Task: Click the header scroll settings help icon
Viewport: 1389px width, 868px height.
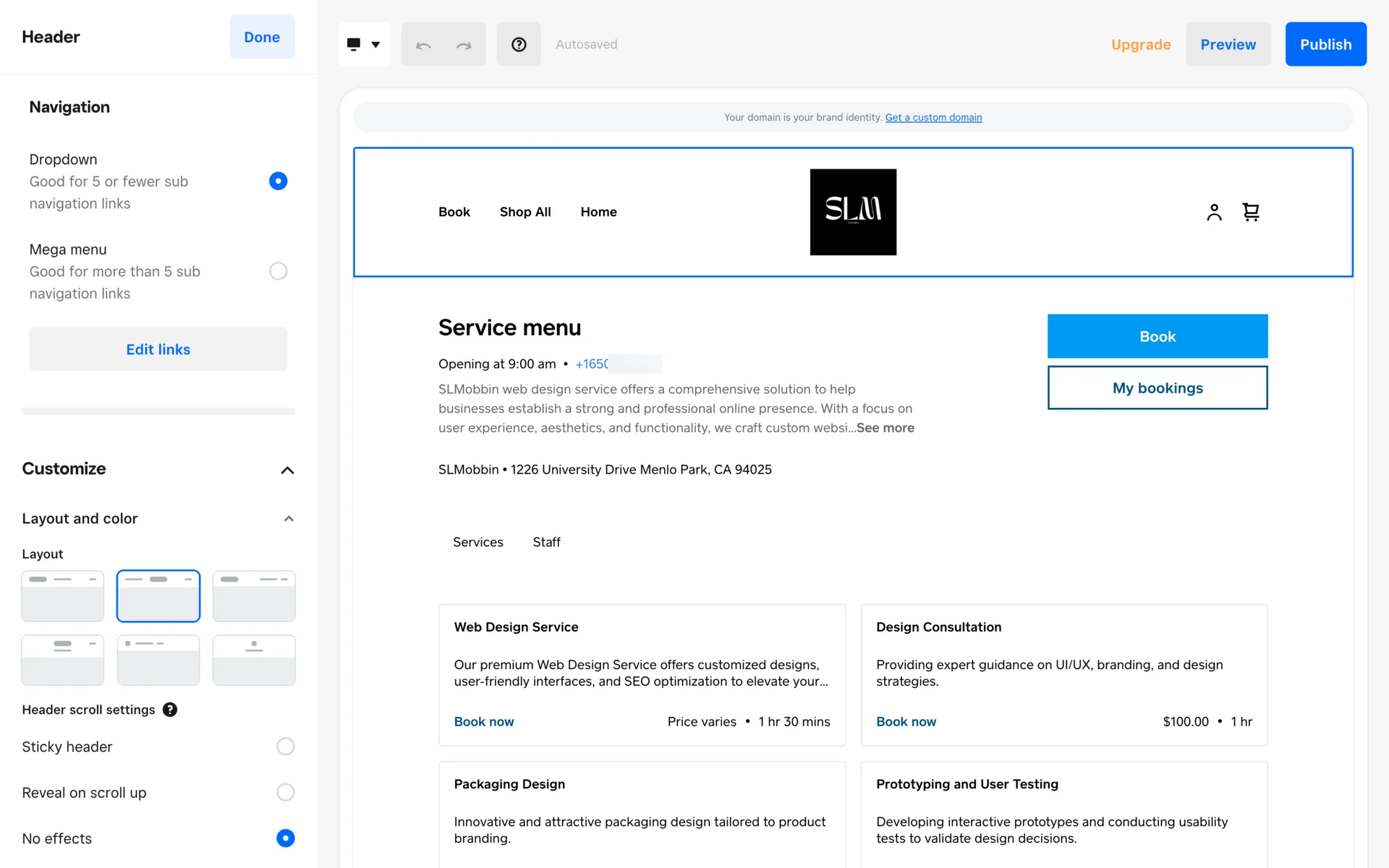Action: tap(170, 710)
